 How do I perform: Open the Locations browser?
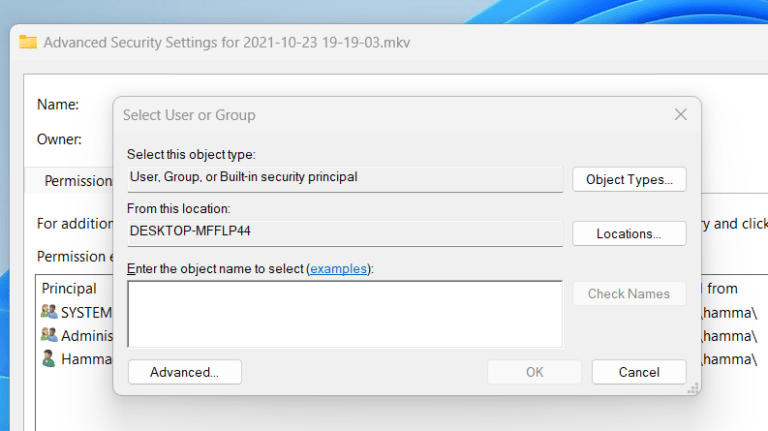[629, 234]
